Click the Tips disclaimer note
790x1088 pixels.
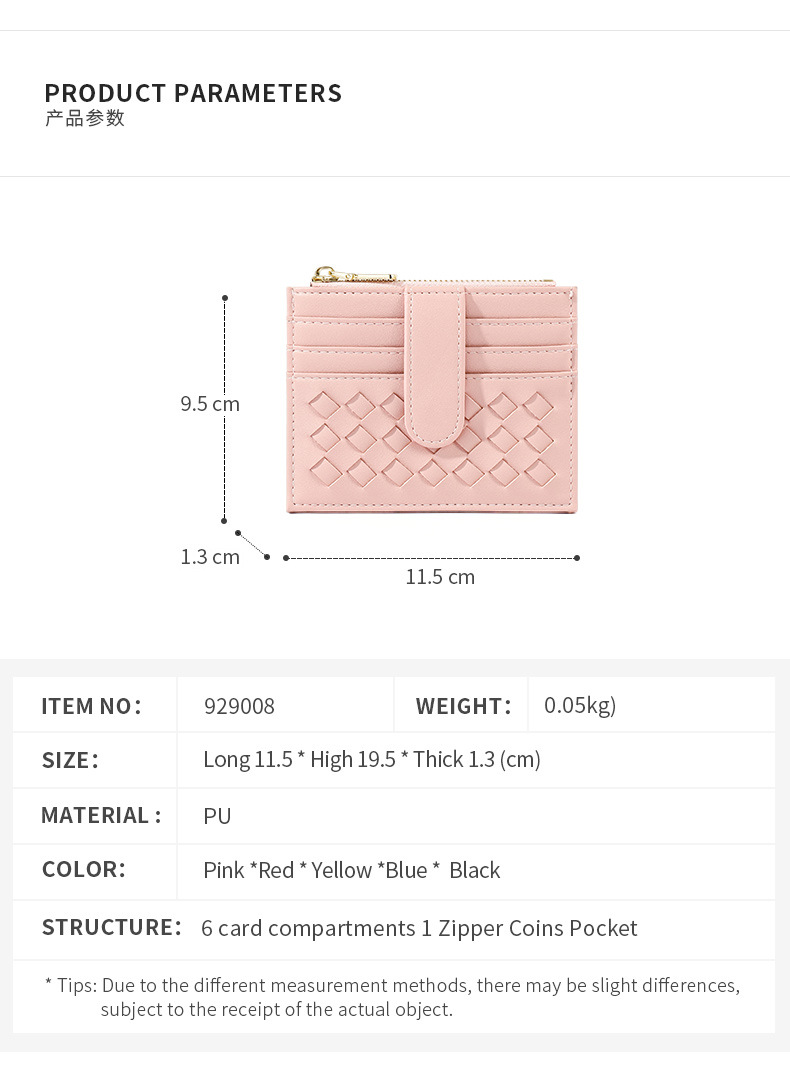393,997
